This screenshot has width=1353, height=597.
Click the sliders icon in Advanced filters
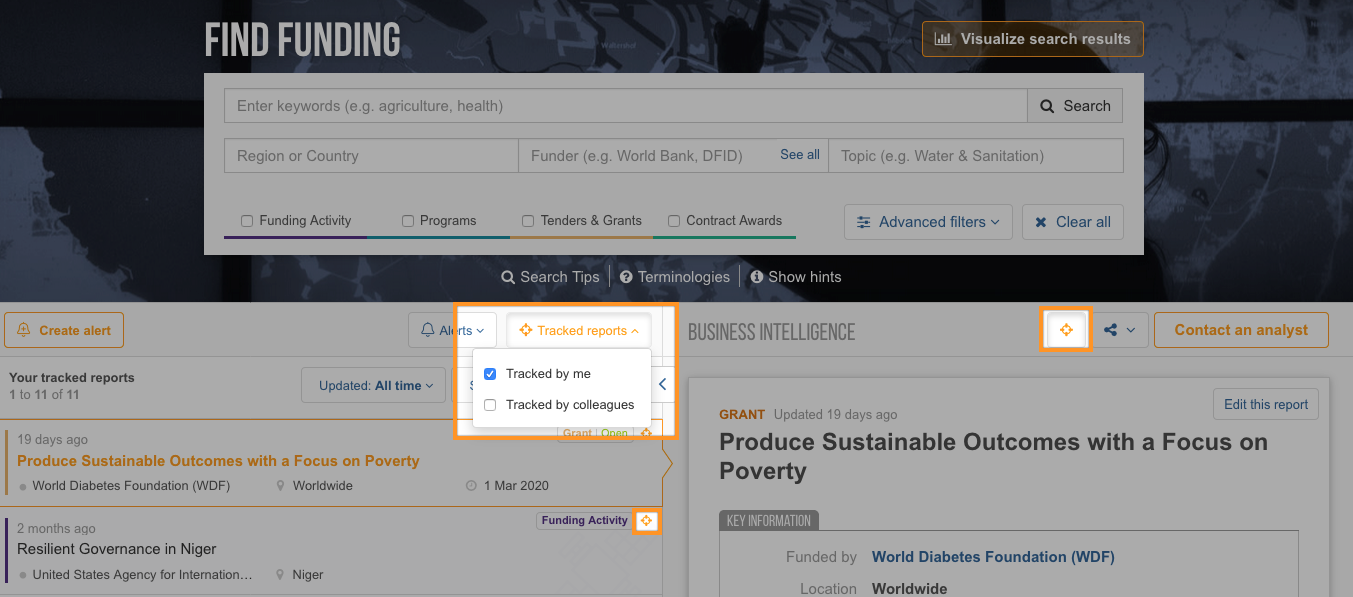coord(864,222)
